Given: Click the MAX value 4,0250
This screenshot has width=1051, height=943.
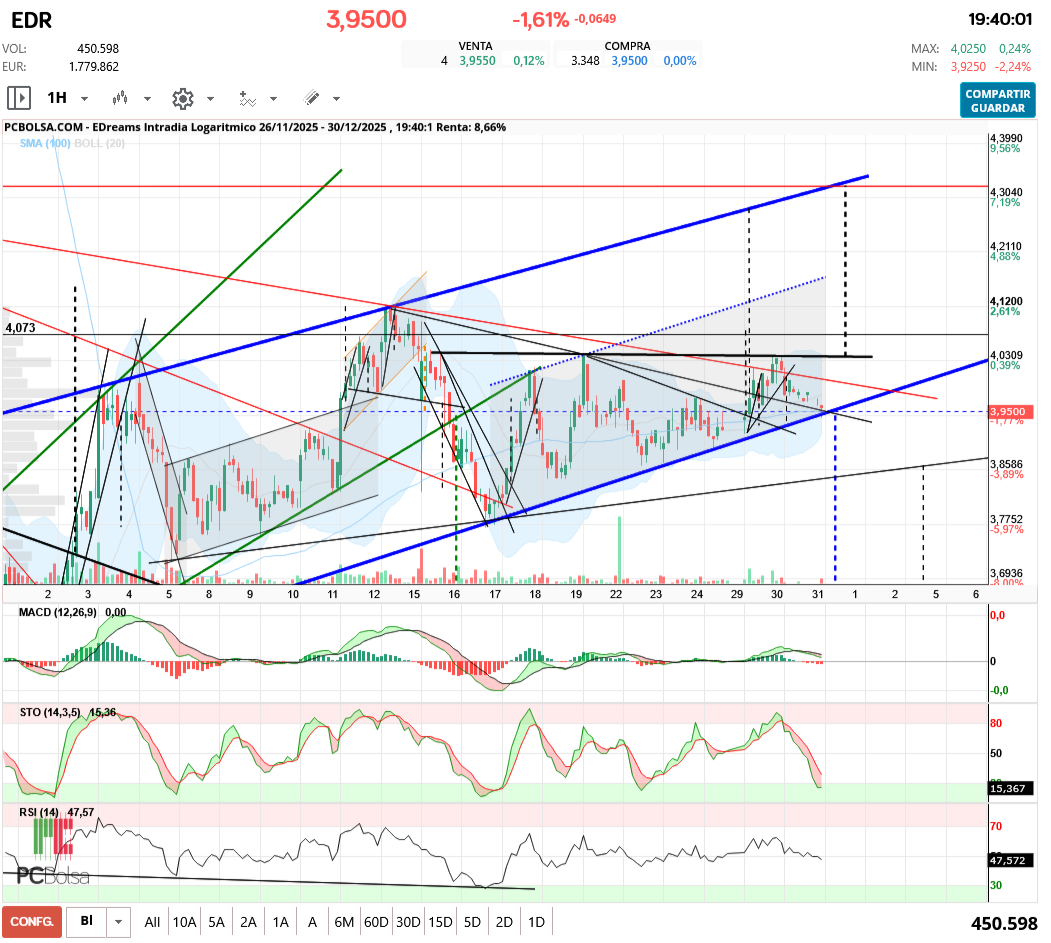Looking at the screenshot, I should click(x=968, y=49).
